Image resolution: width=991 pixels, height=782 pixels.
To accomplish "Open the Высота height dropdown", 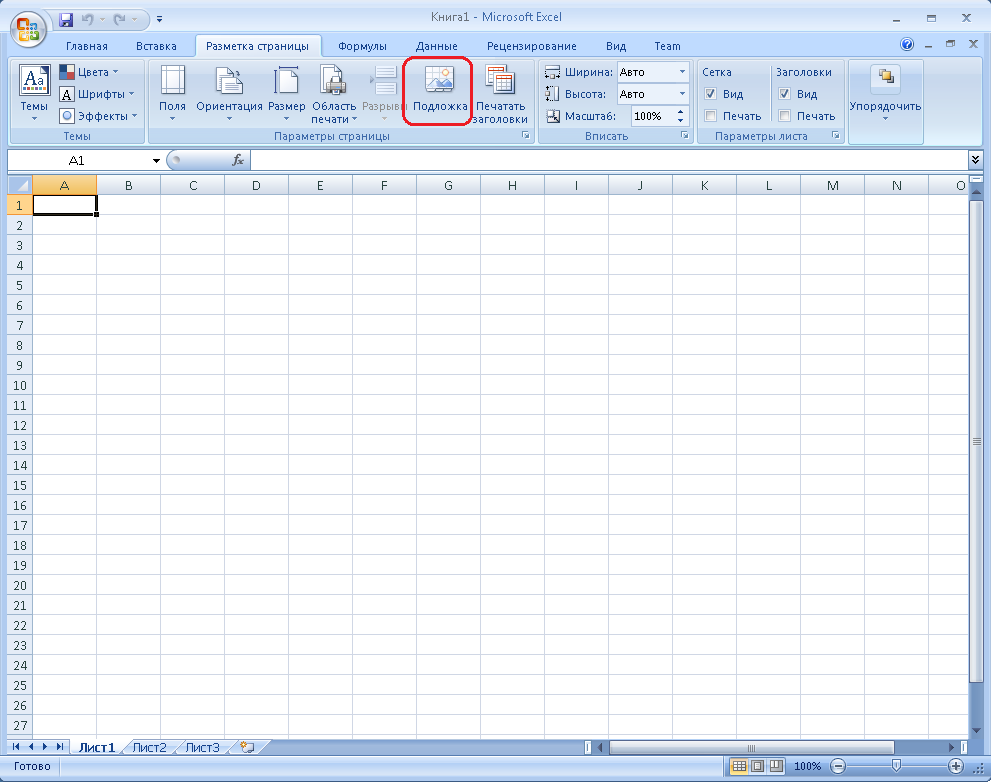I will 682,94.
